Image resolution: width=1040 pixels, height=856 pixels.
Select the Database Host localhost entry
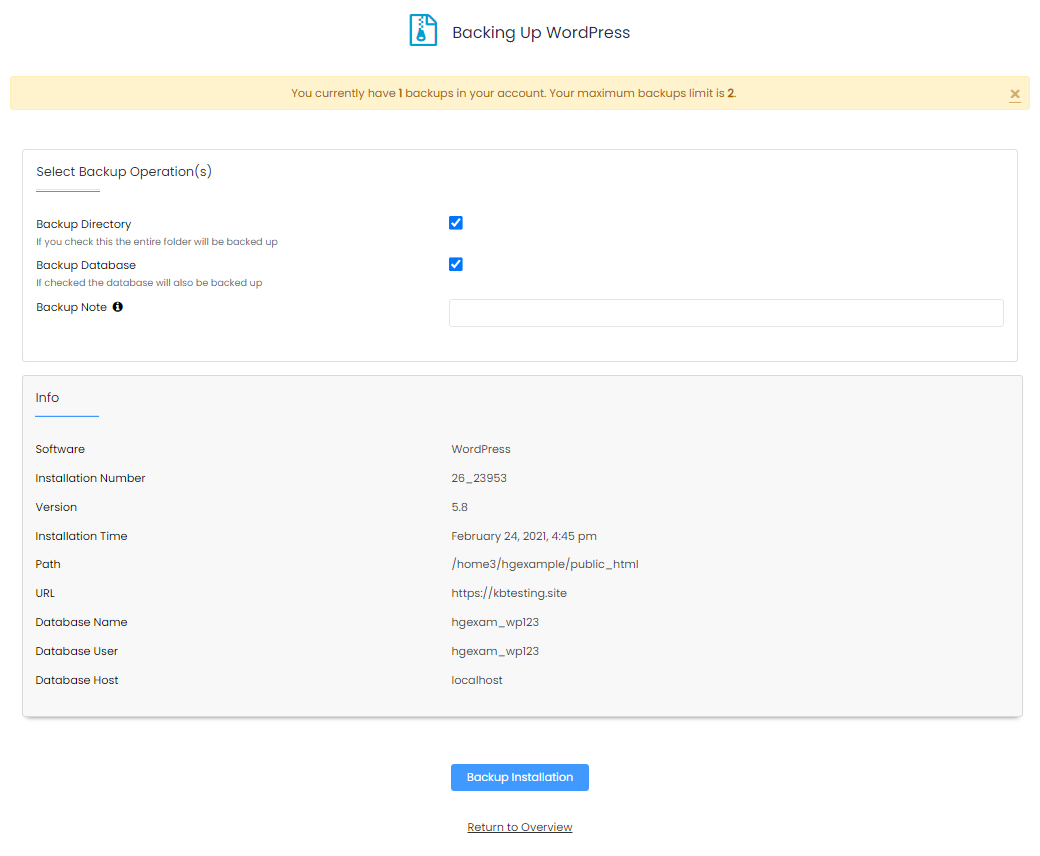click(x=477, y=679)
